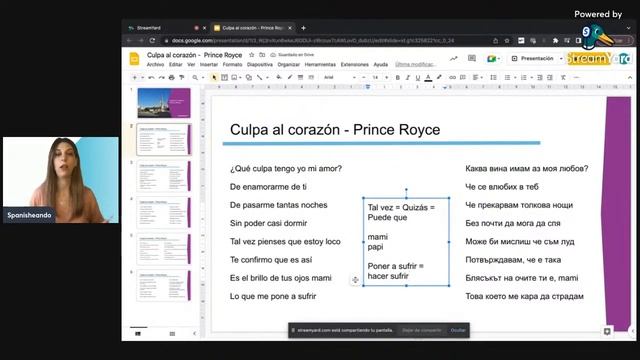Click the increase indent icon
The width and height of the screenshot is (640, 360).
pyautogui.click(x=550, y=78)
